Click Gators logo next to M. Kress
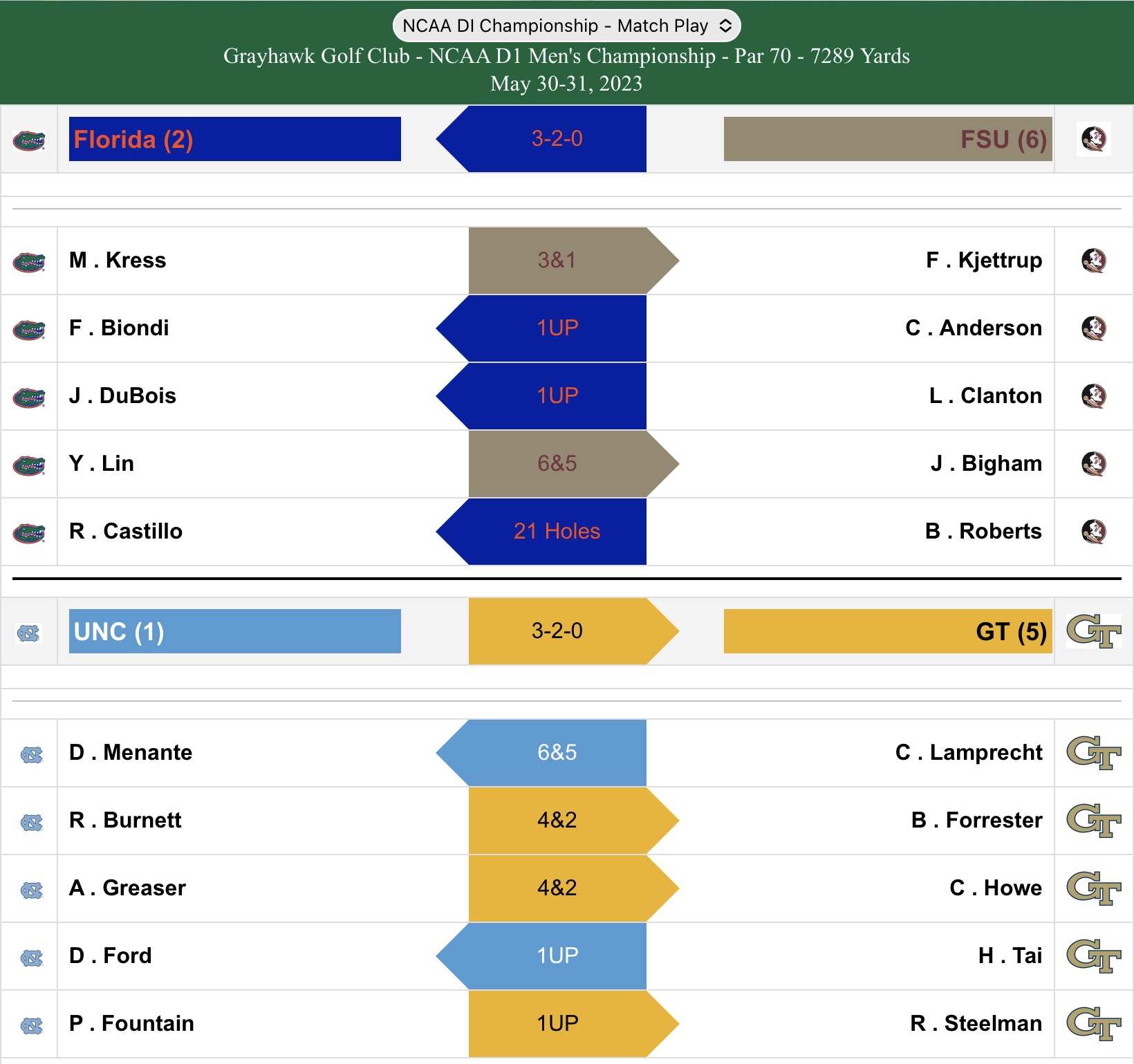 [x=29, y=262]
